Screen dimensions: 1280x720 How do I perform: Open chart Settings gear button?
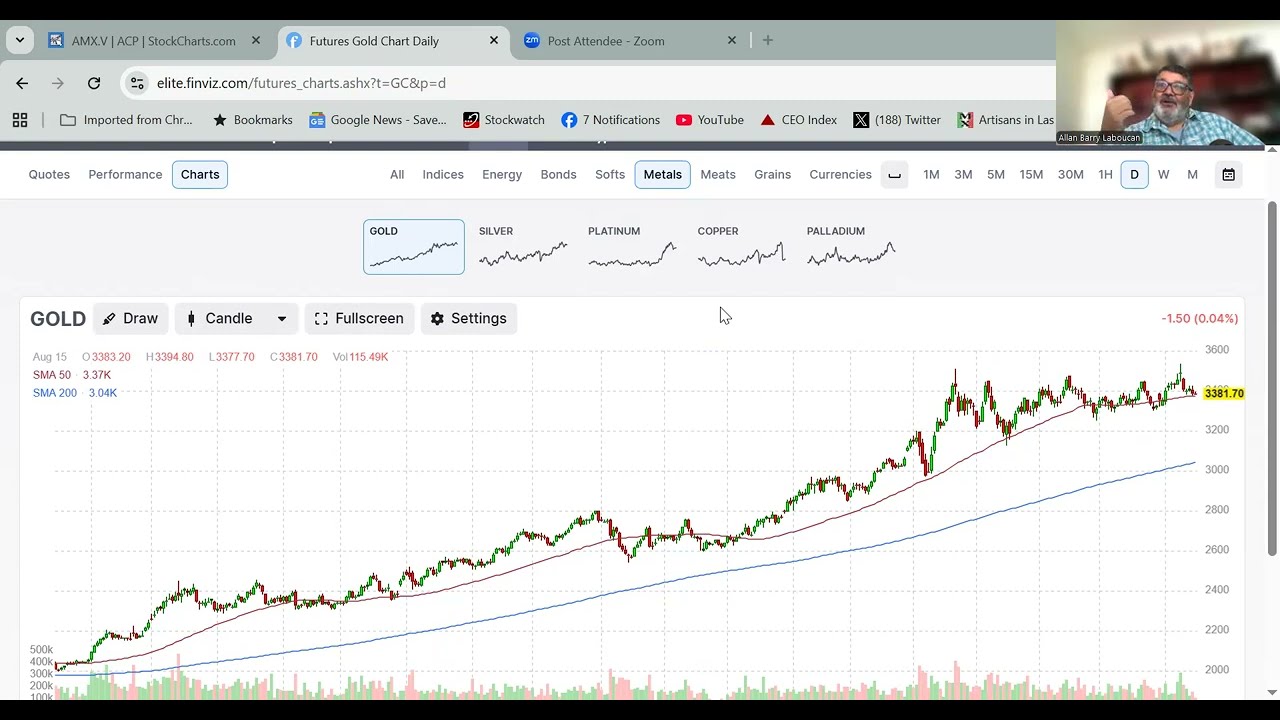pyautogui.click(x=468, y=318)
